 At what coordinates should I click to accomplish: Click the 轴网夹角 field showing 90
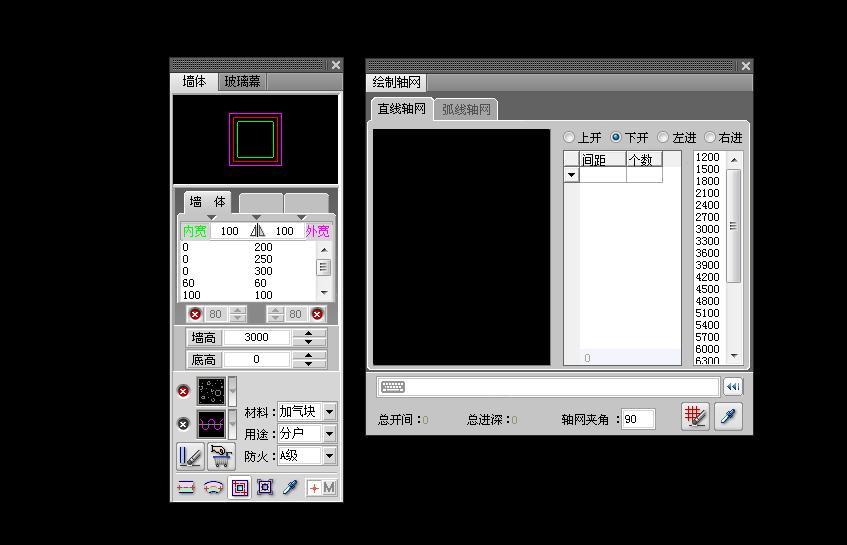click(638, 419)
